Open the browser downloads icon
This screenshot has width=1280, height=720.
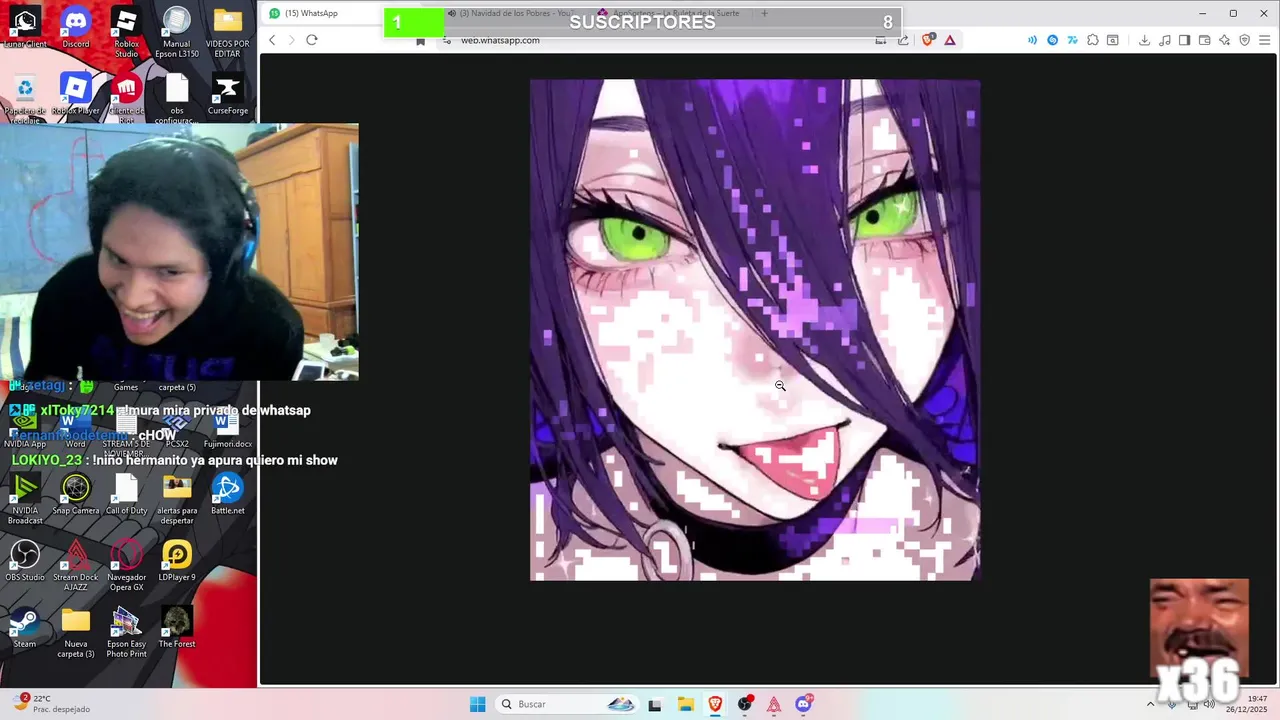tap(1144, 40)
